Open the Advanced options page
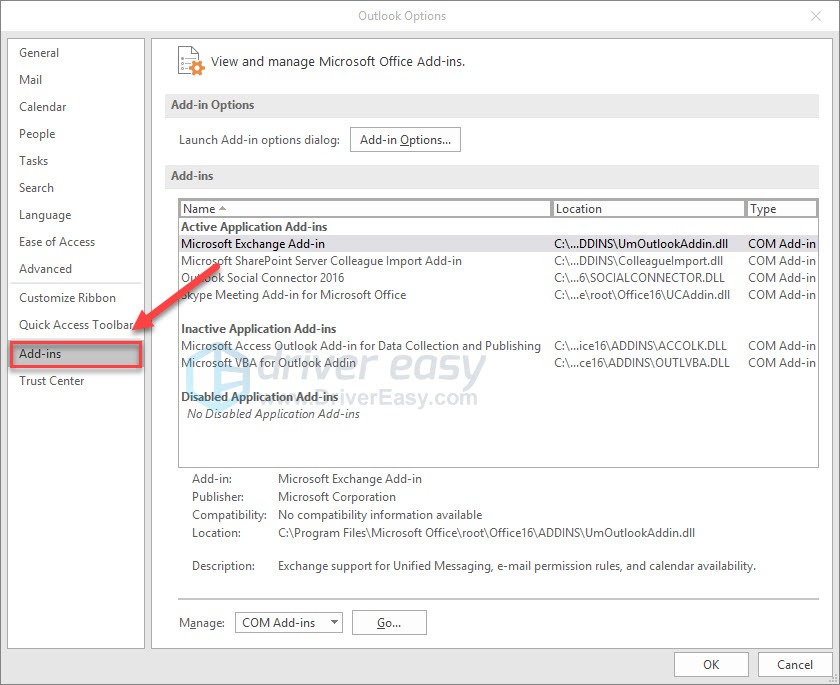Viewport: 840px width, 685px height. pyautogui.click(x=46, y=269)
